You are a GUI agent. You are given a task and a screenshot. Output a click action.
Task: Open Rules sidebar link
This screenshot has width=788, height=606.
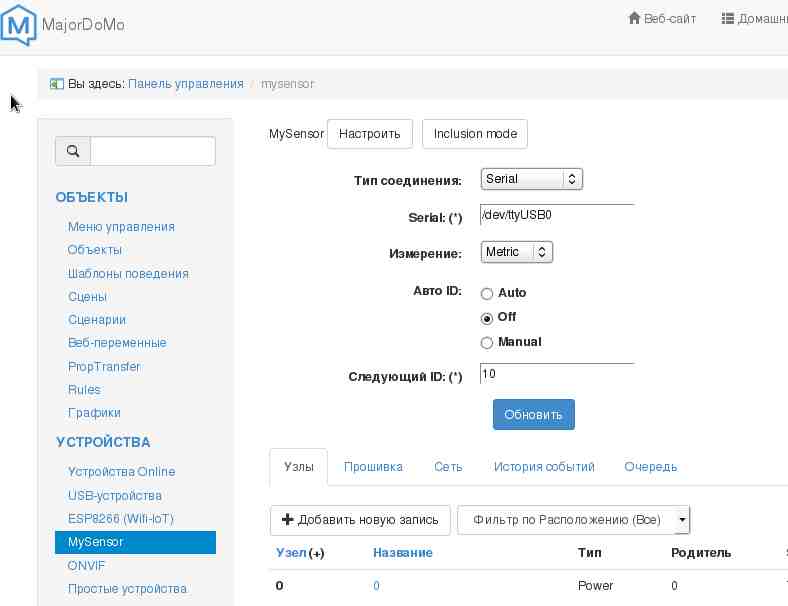point(84,389)
